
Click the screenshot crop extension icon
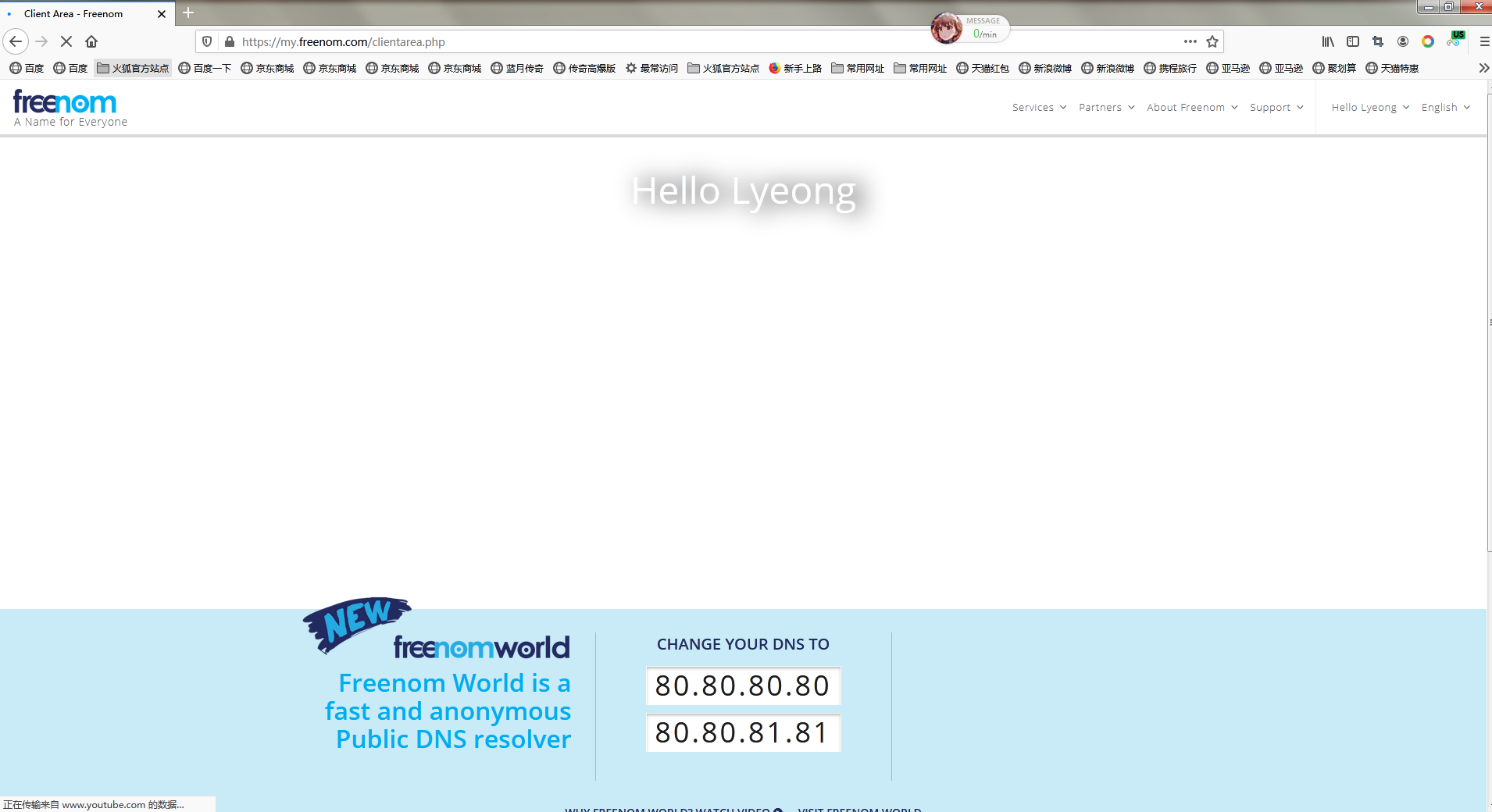[x=1378, y=41]
